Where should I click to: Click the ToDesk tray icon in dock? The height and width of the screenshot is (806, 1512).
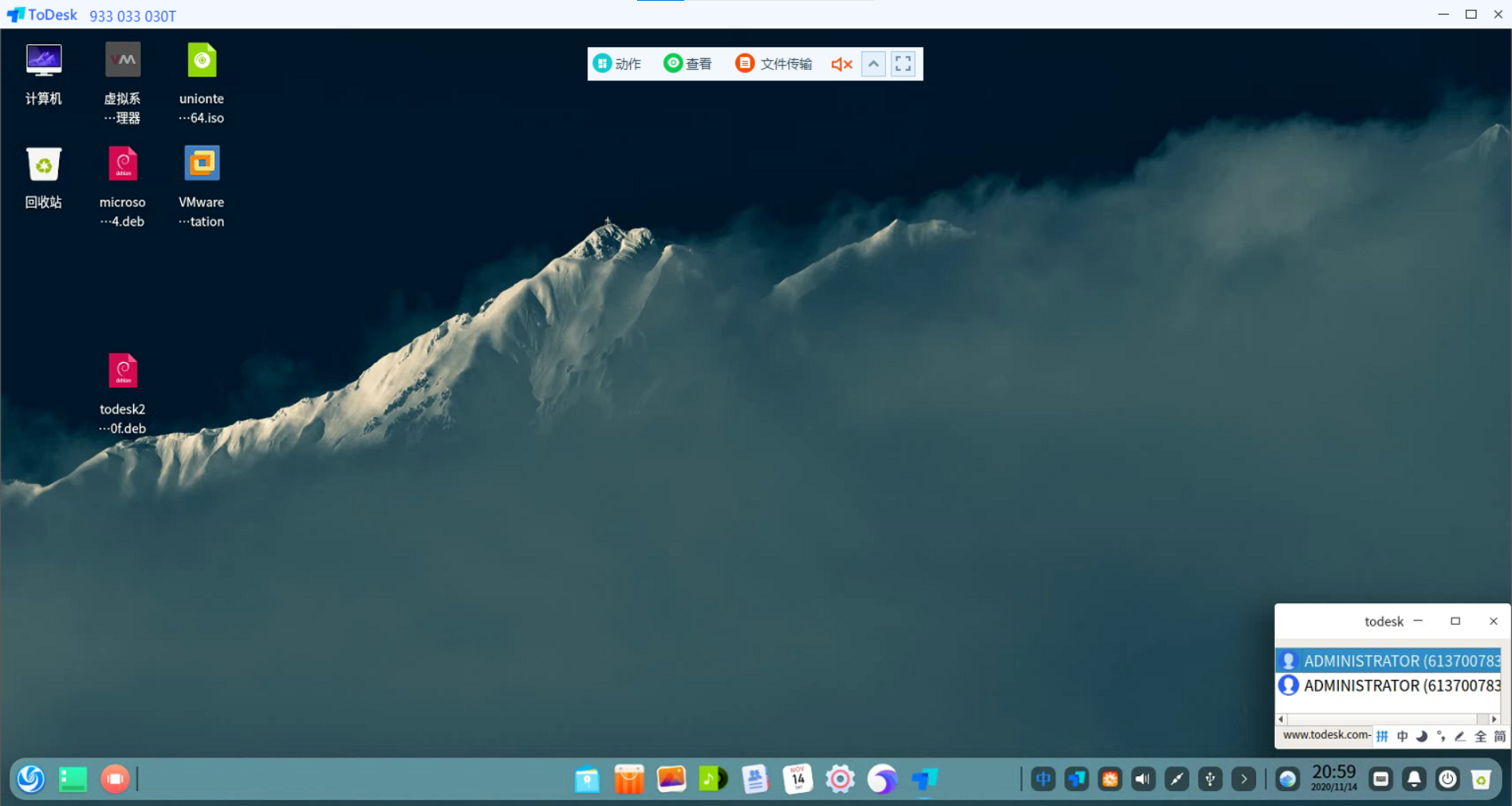[1077, 779]
